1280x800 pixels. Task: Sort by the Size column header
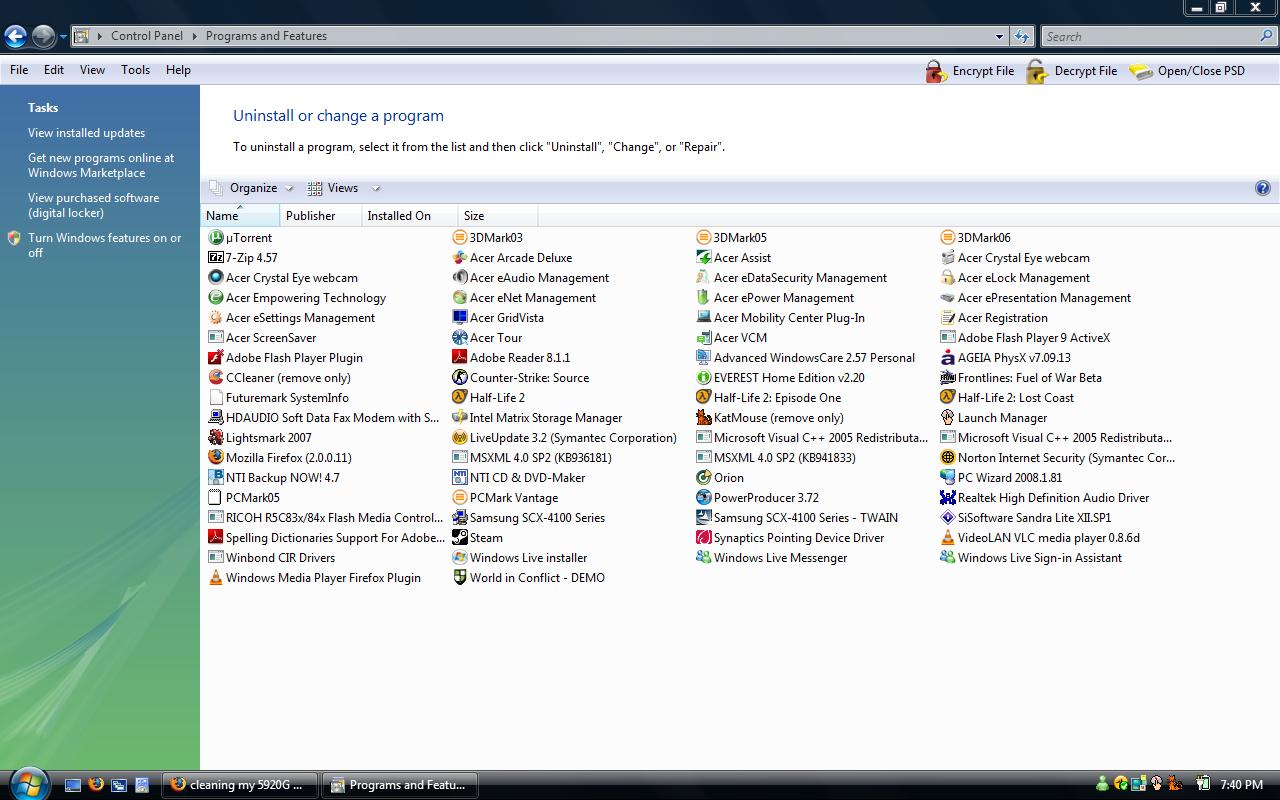point(498,215)
